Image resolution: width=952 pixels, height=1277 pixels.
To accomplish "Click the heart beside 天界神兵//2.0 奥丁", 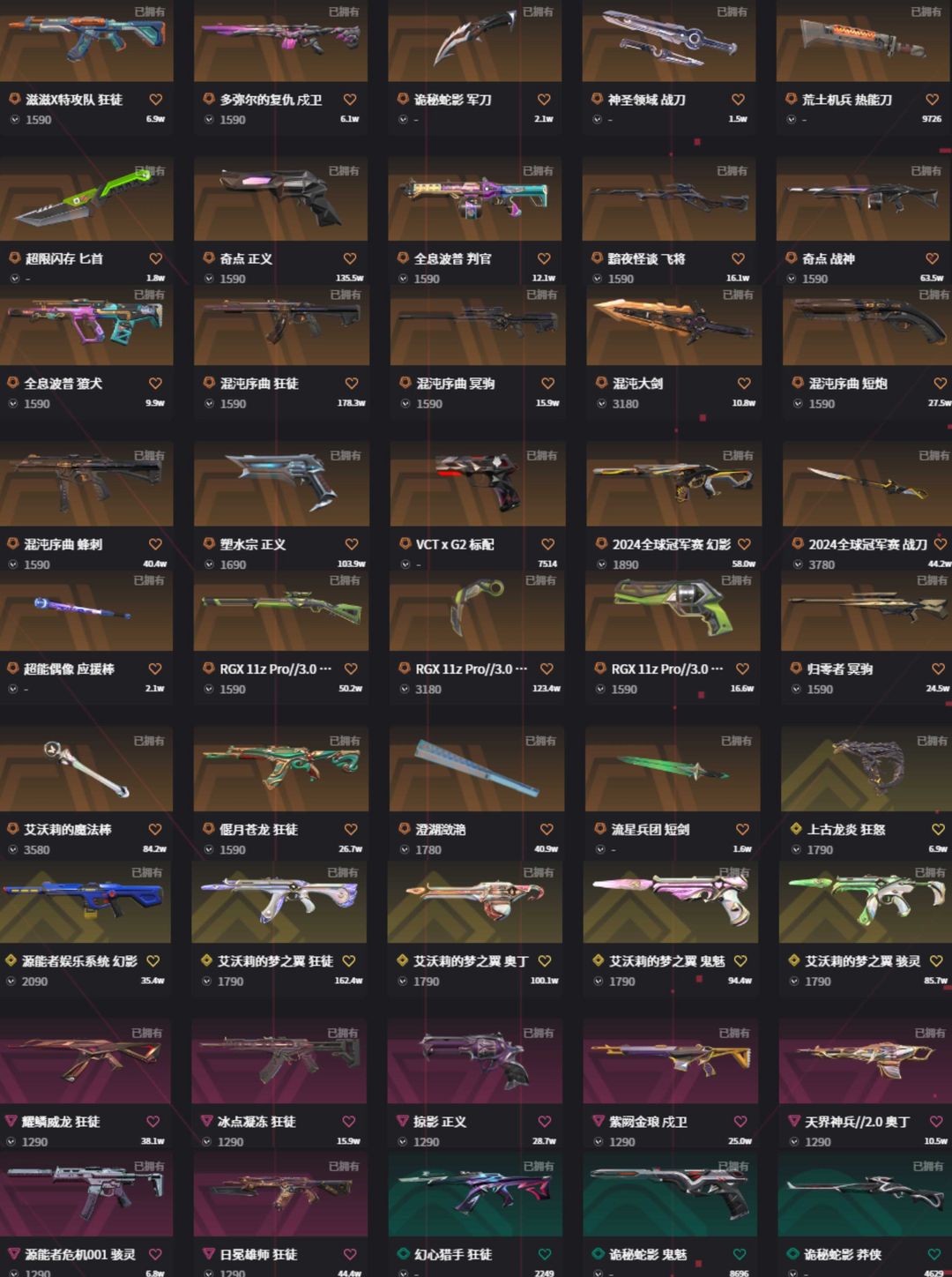I will pos(936,1121).
